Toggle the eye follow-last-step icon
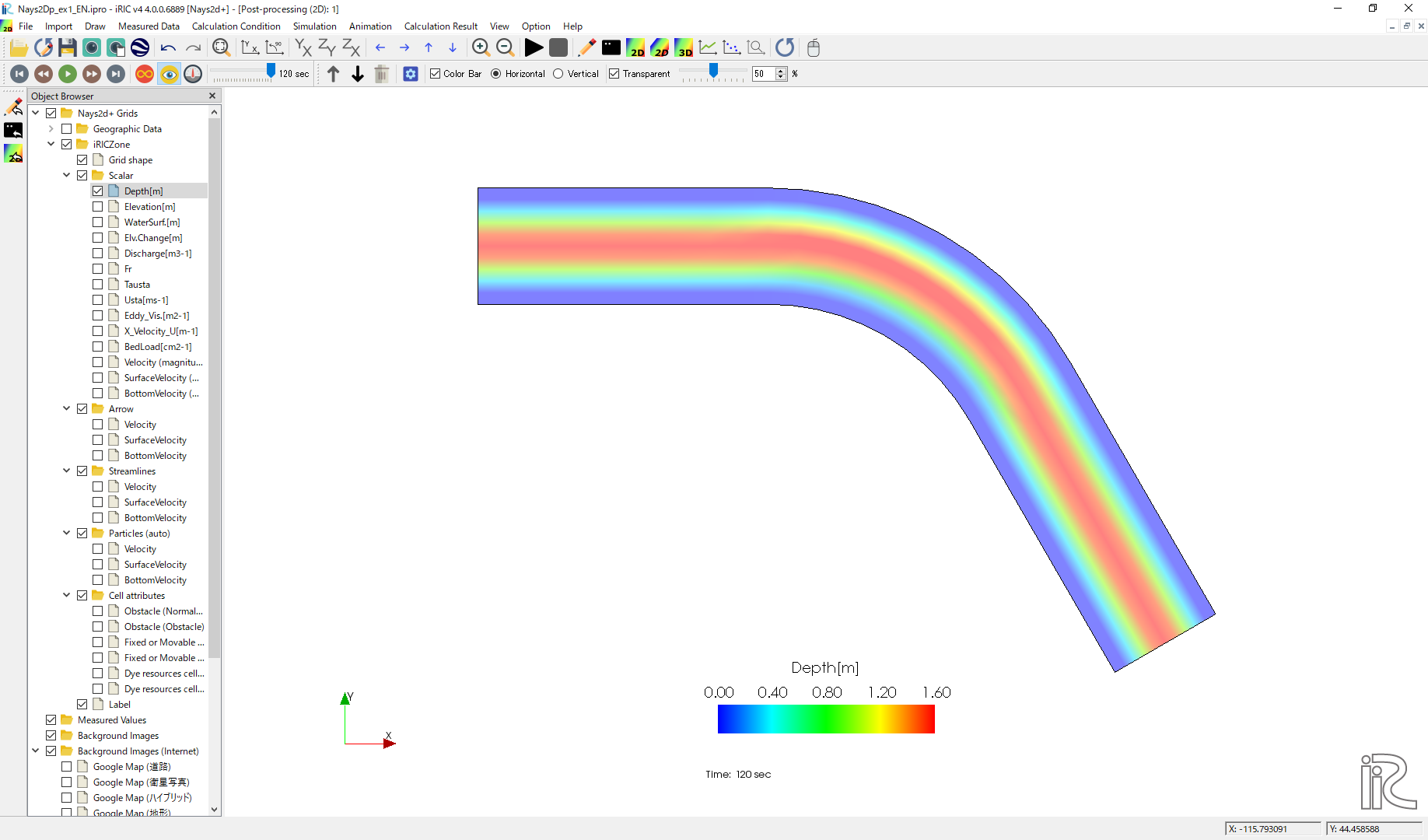This screenshot has height=840, width=1428. point(169,74)
